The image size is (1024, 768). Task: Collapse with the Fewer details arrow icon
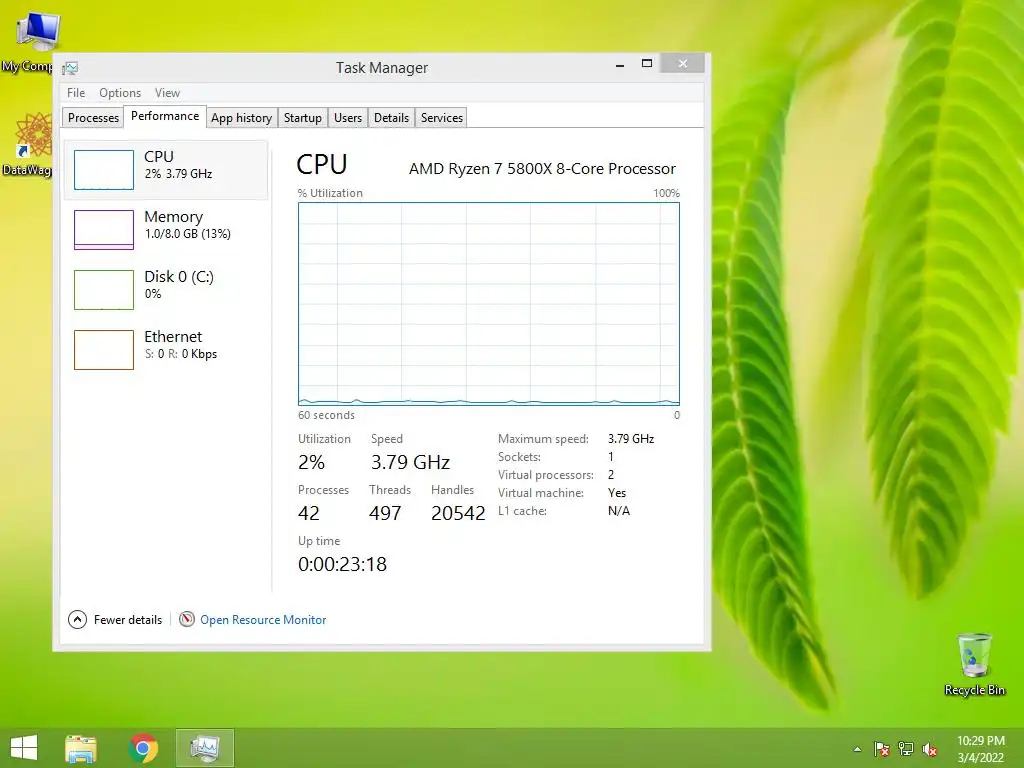click(77, 620)
